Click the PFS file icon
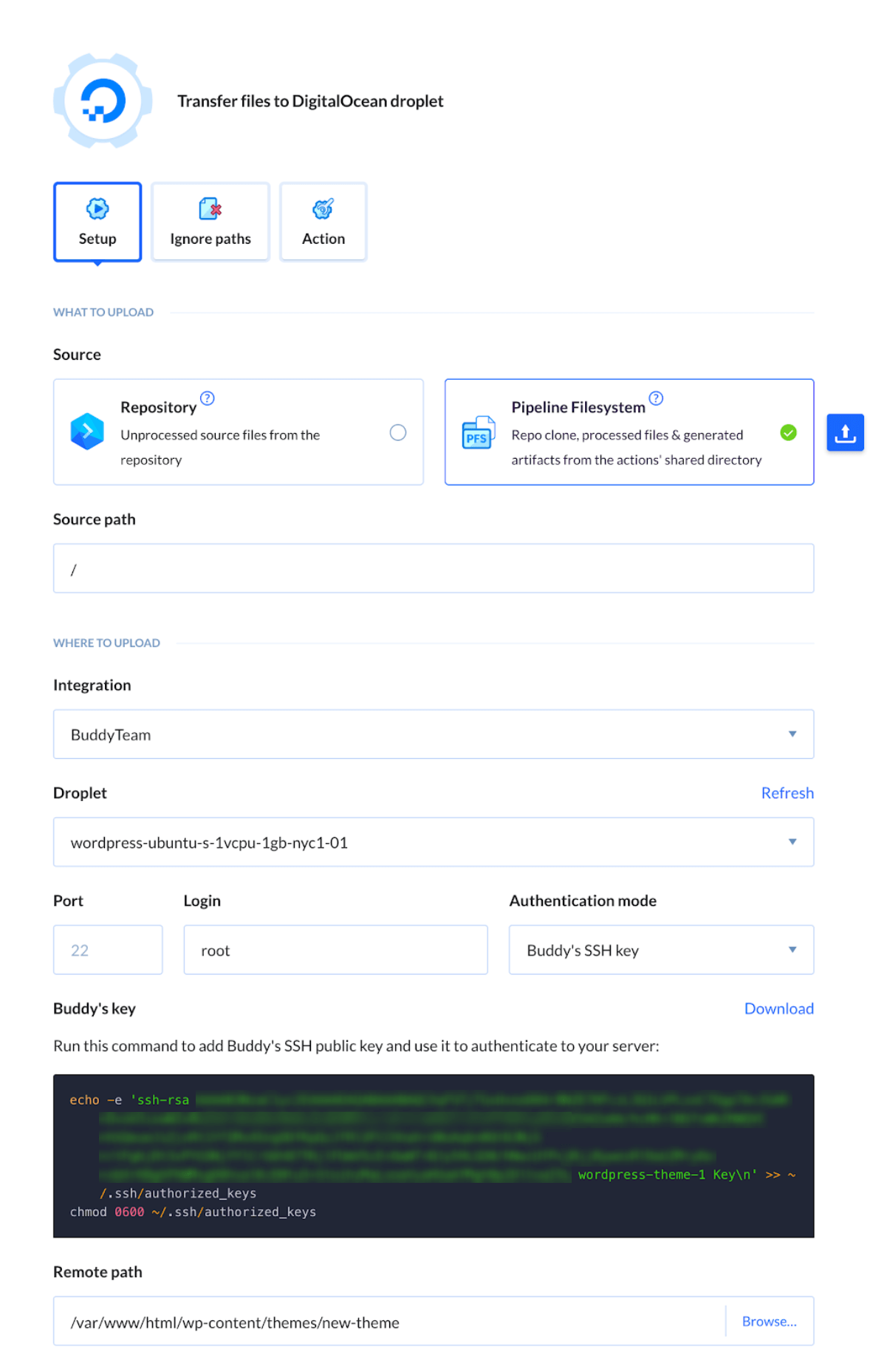873x1372 pixels. click(478, 432)
